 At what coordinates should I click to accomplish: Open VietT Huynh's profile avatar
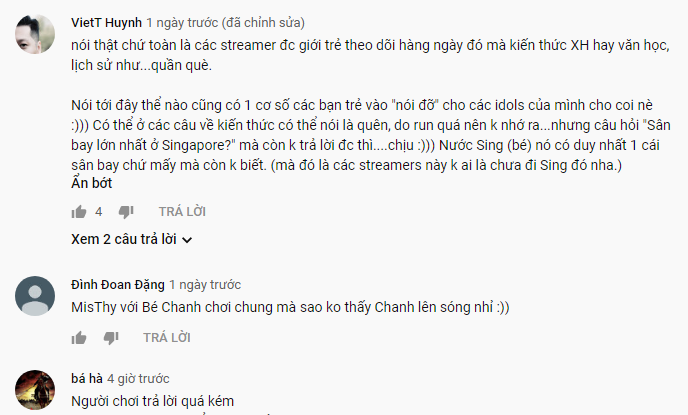[35, 34]
